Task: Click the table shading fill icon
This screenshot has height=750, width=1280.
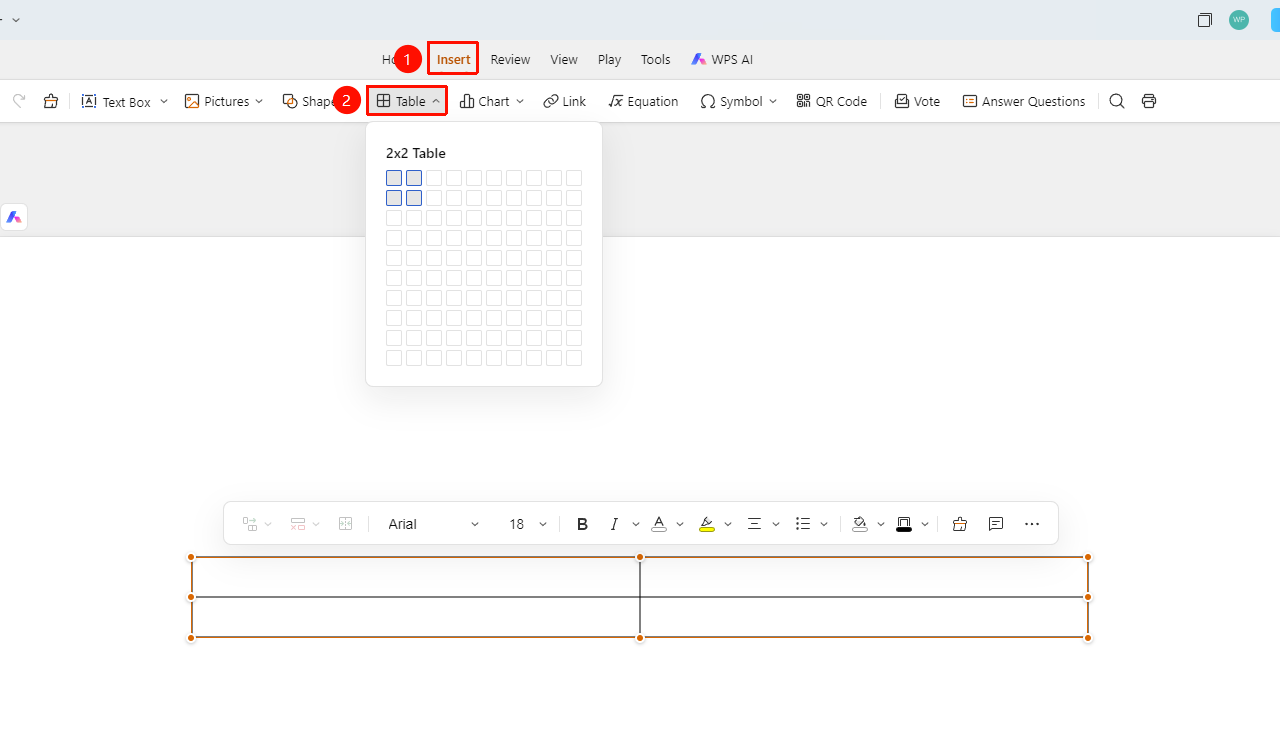Action: tap(860, 524)
